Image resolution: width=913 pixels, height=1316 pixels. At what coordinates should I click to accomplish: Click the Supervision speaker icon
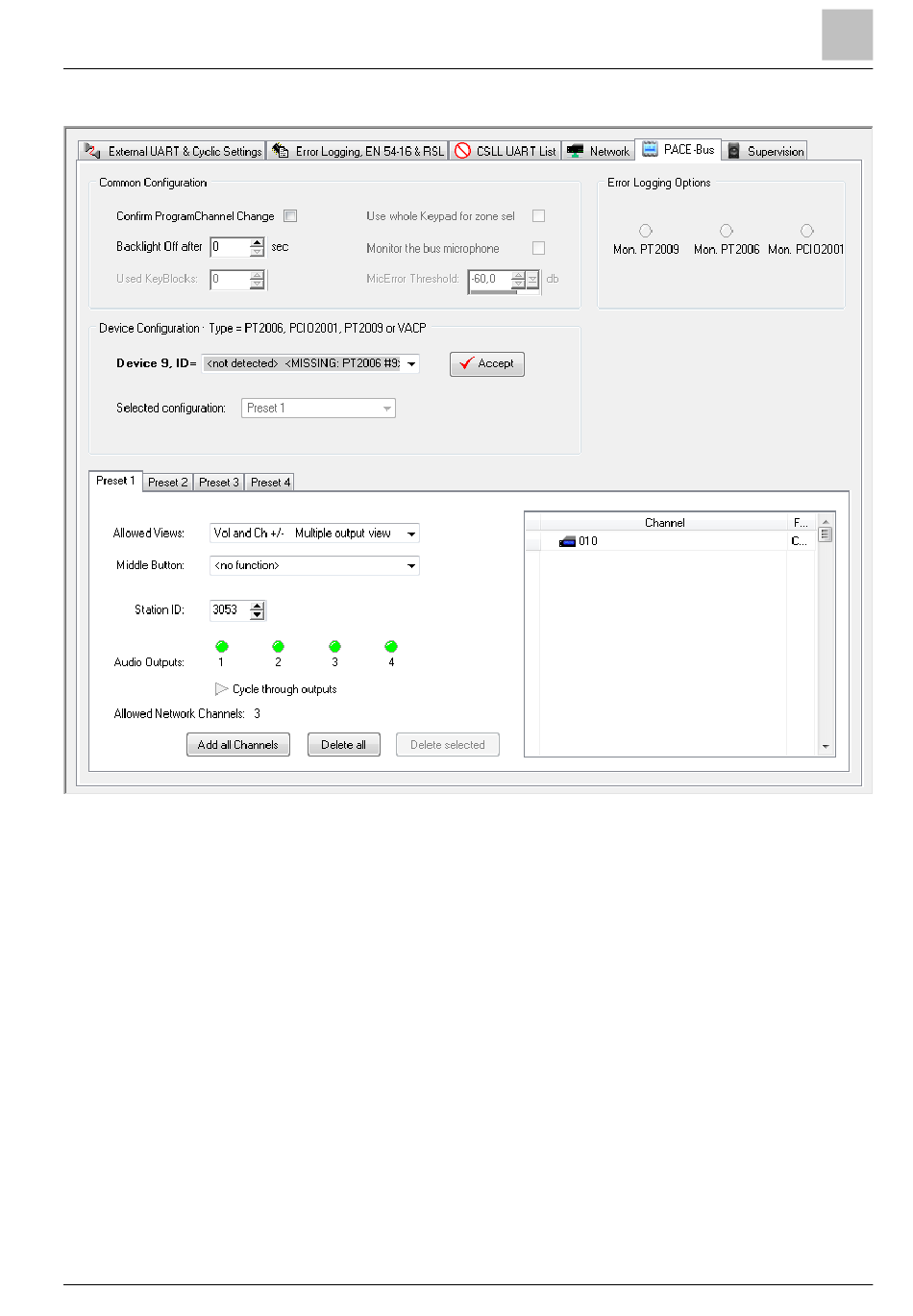point(734,151)
